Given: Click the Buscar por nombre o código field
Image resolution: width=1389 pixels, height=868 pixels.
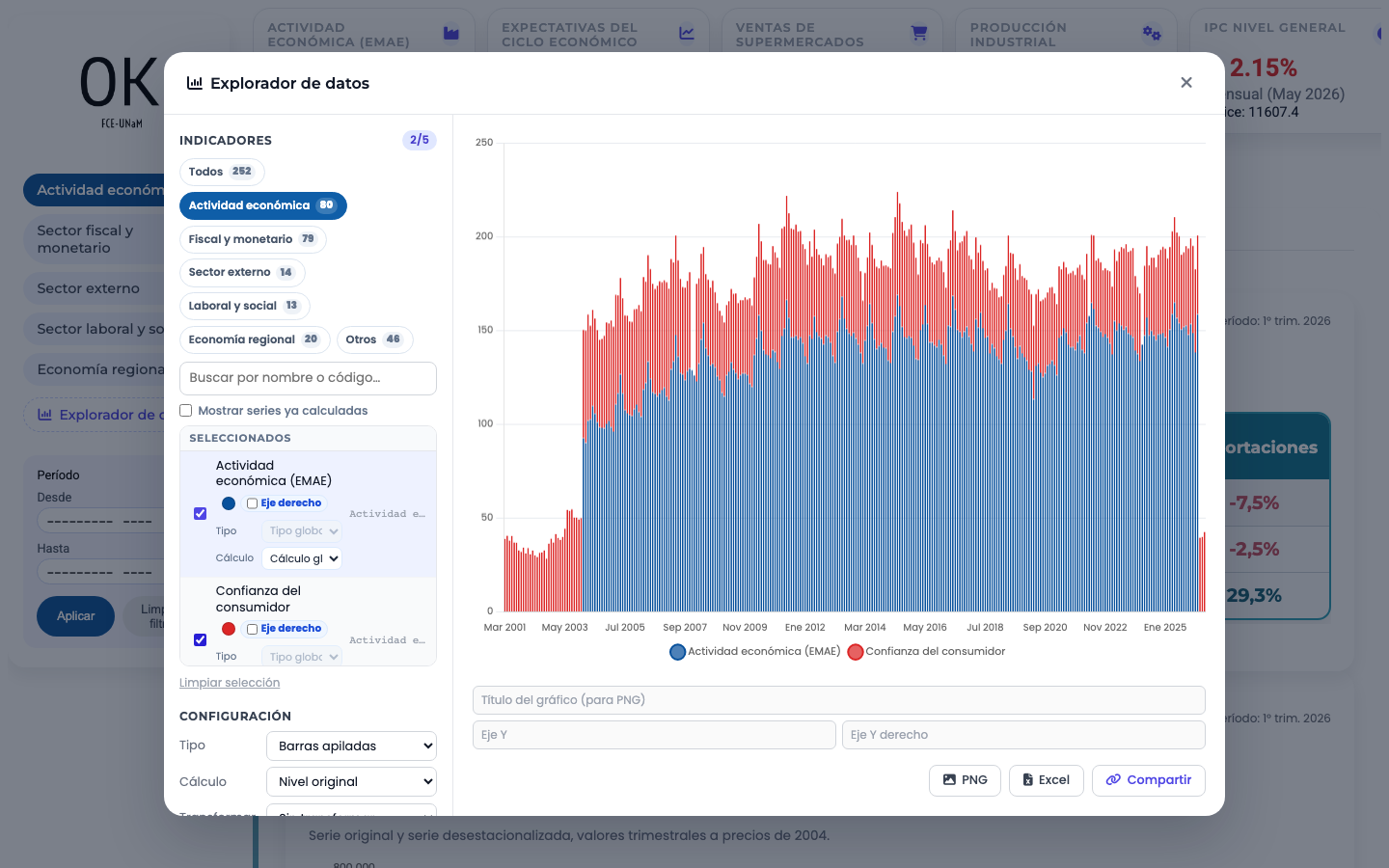Looking at the screenshot, I should 308,378.
